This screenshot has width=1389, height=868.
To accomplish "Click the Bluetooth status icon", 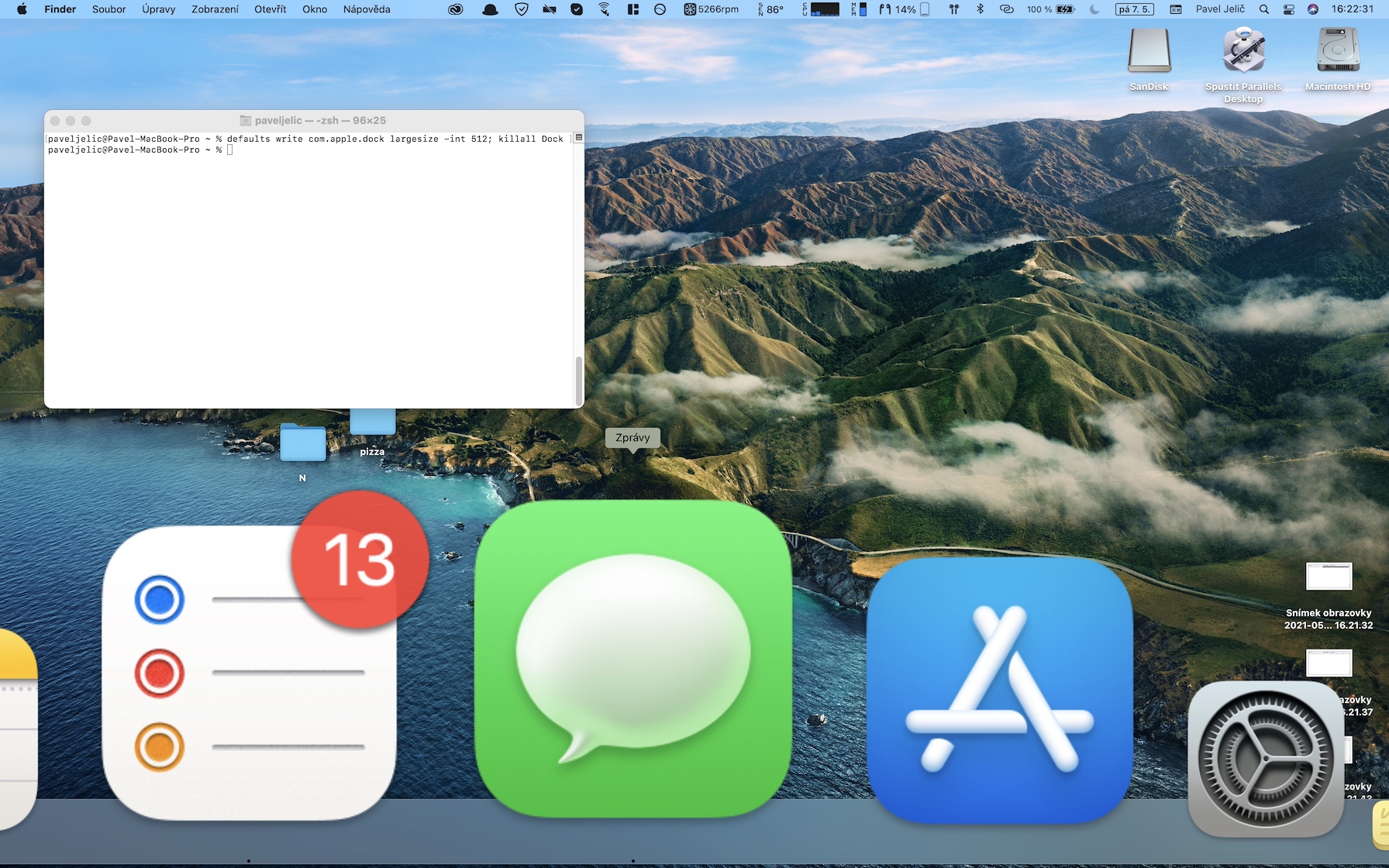I will point(980,9).
